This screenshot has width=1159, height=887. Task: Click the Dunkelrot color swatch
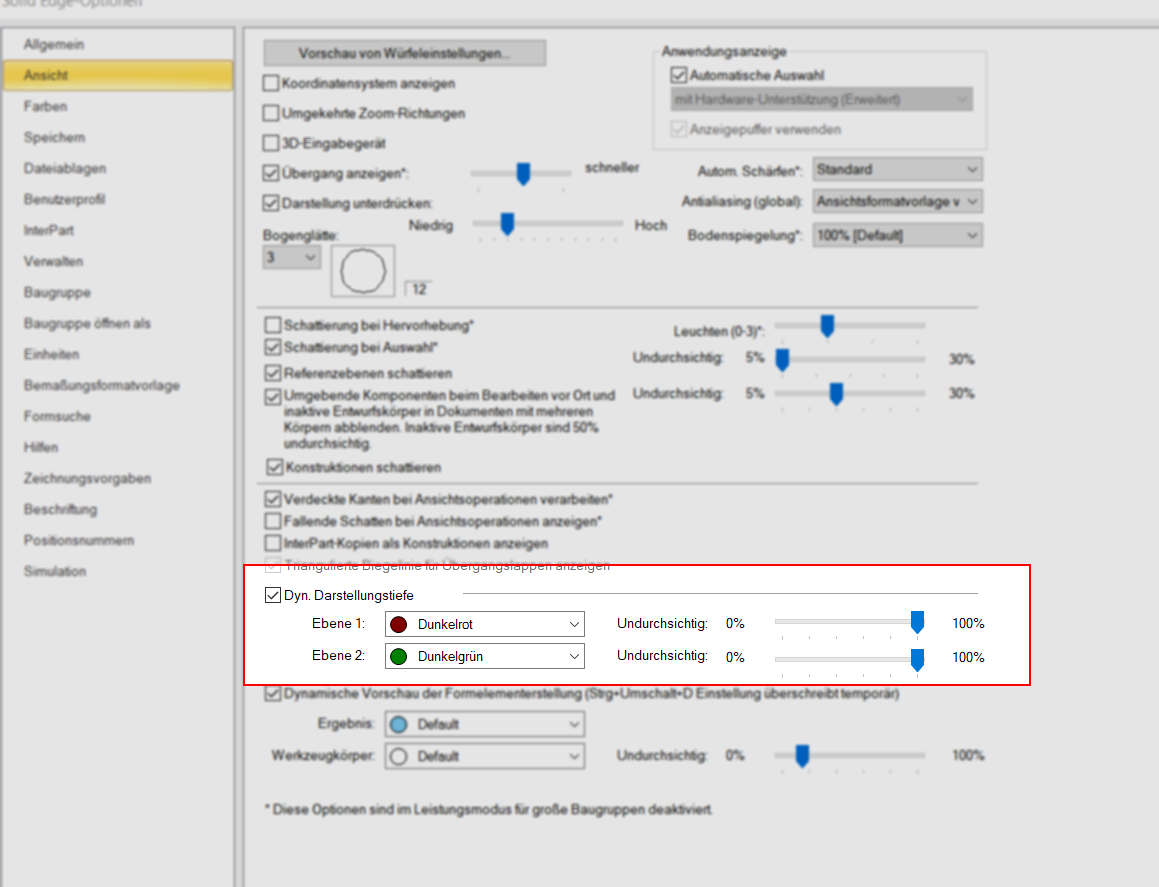(398, 625)
